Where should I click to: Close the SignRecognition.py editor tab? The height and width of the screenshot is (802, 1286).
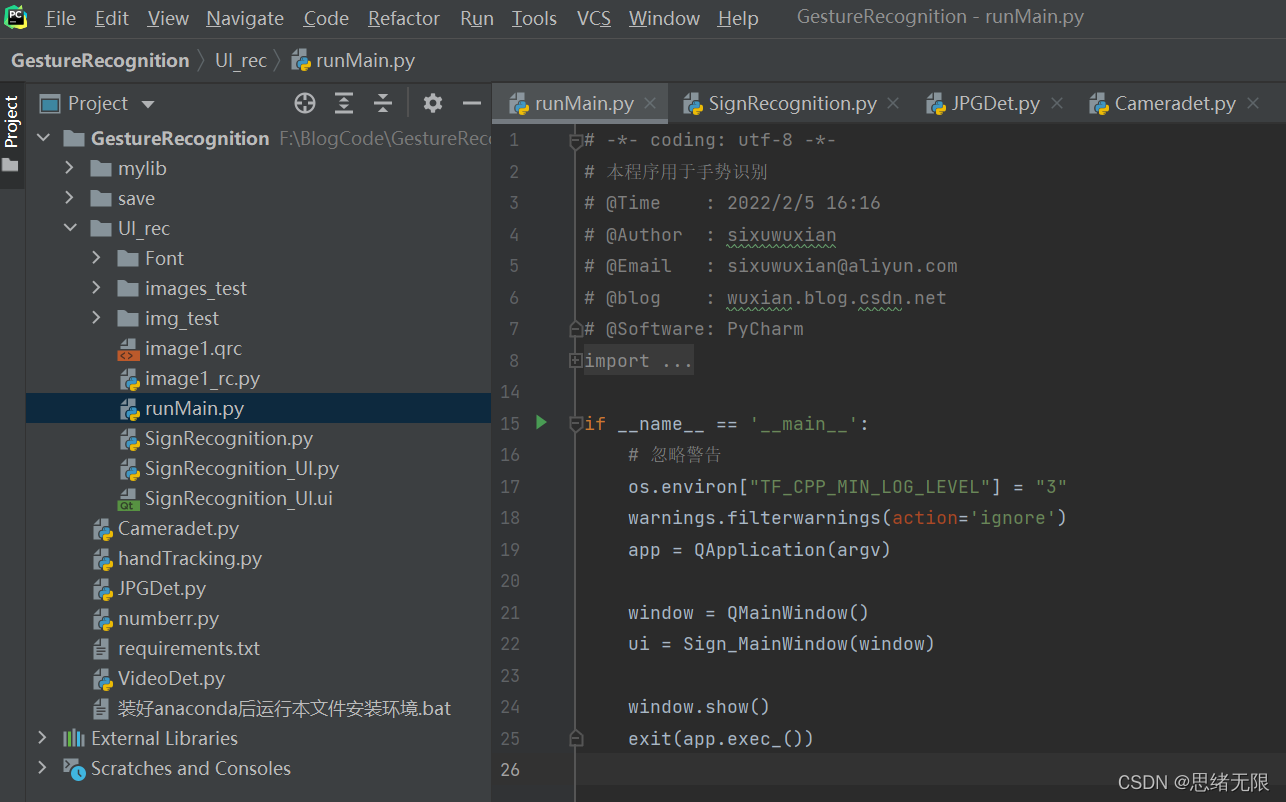pos(893,103)
